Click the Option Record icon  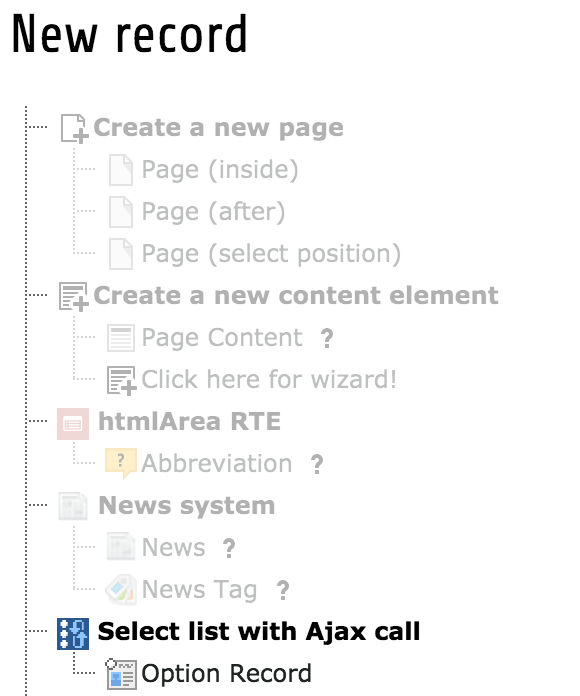pos(121,674)
